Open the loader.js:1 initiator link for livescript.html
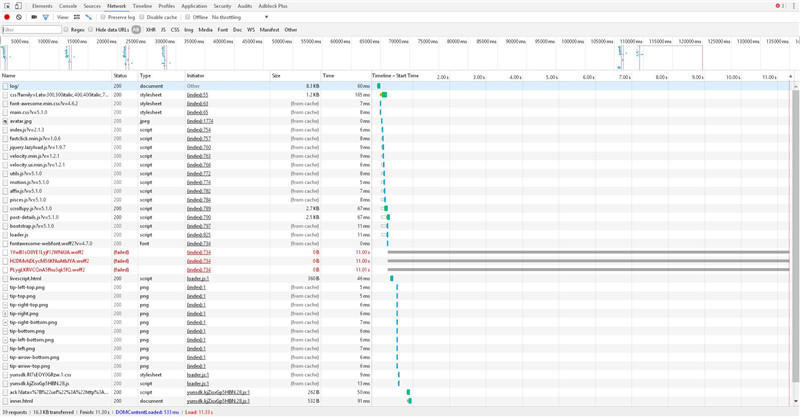 click(198, 279)
